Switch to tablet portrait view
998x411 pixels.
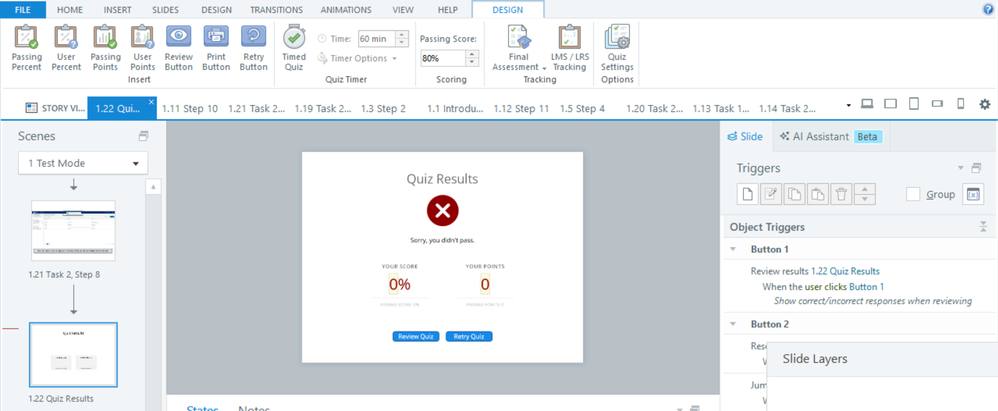click(x=913, y=104)
